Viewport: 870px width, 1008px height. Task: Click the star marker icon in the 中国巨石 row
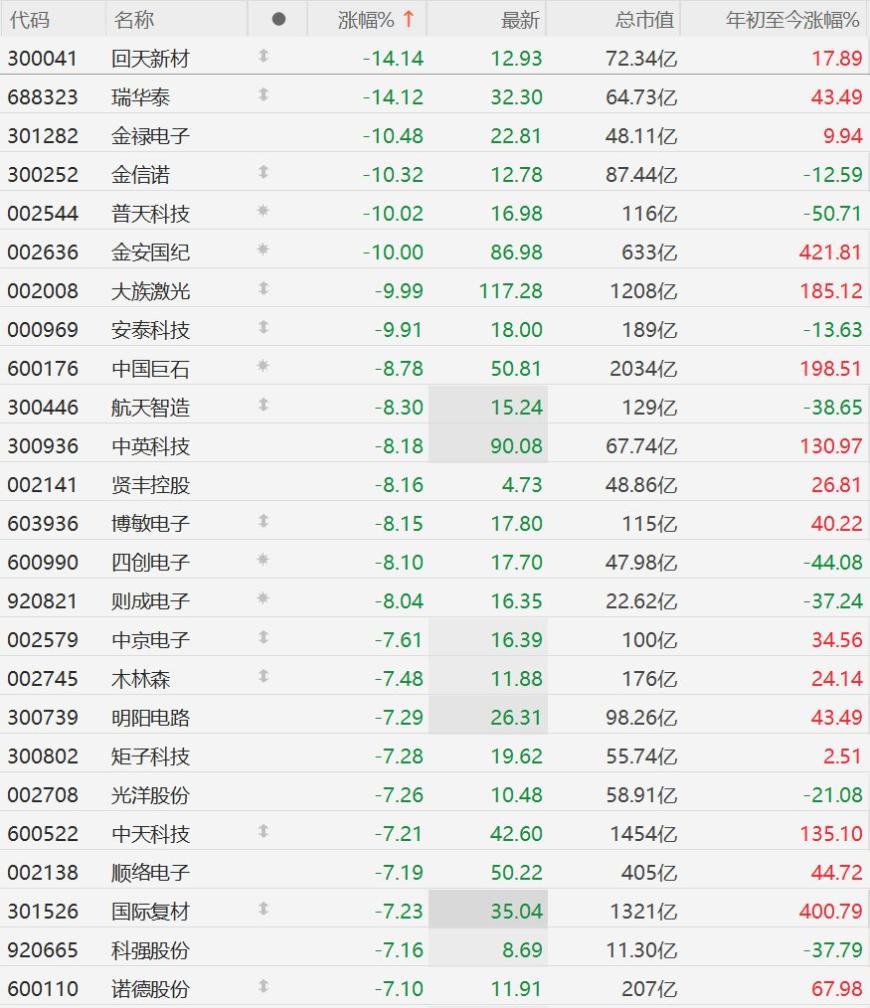262,365
